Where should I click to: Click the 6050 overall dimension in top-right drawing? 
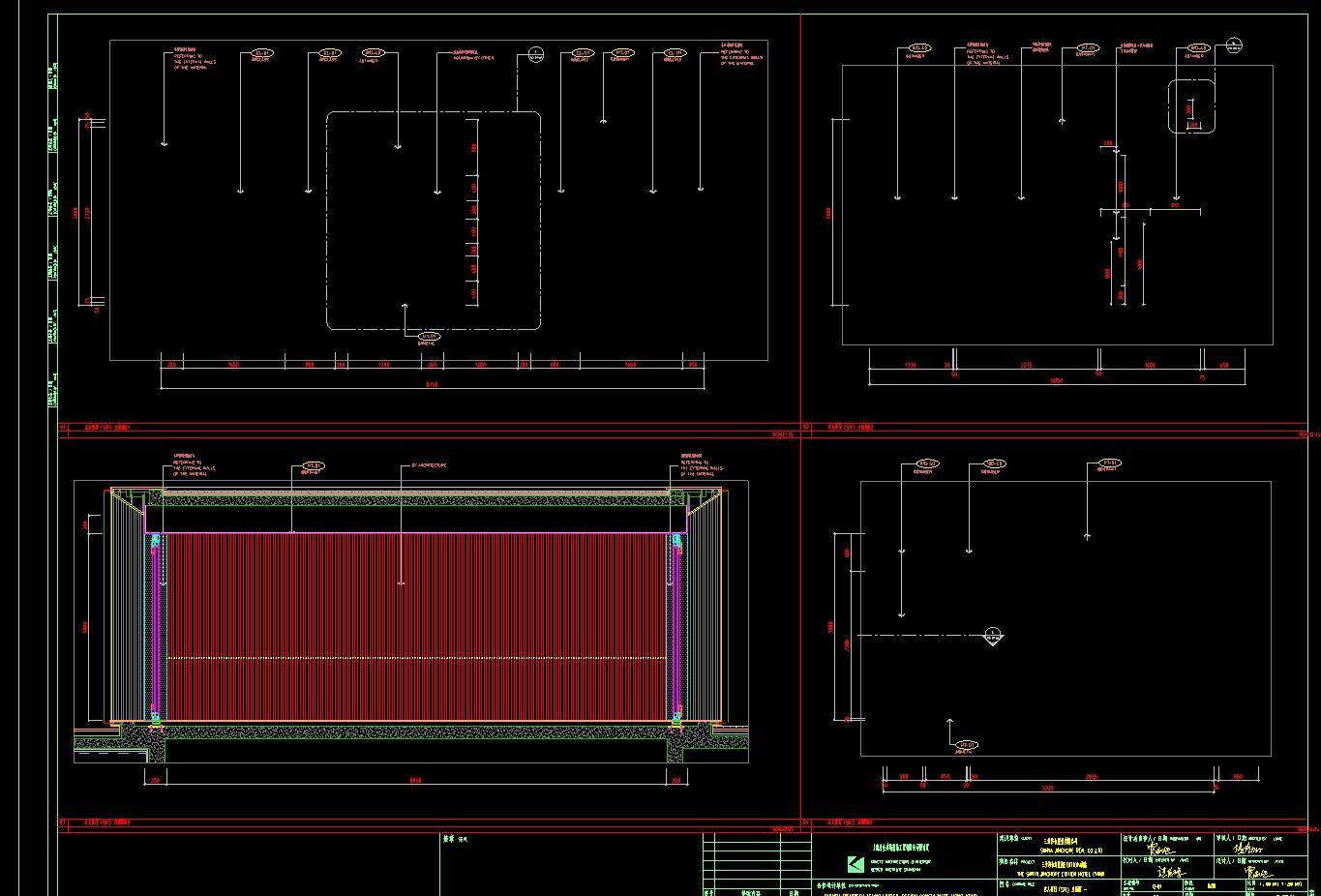click(x=1057, y=381)
